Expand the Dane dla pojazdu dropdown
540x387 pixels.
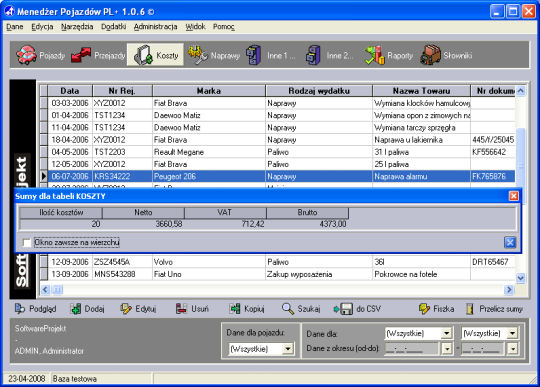(288, 349)
